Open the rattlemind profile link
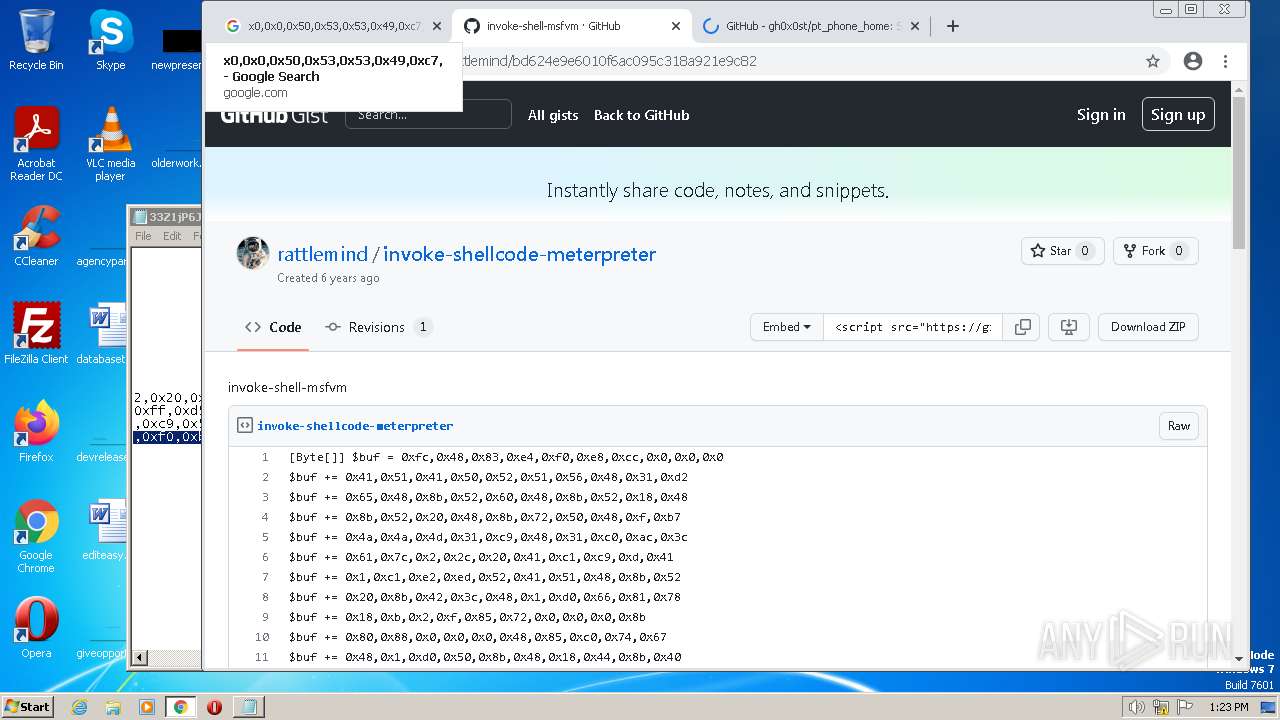This screenshot has width=1280, height=720. tap(322, 254)
